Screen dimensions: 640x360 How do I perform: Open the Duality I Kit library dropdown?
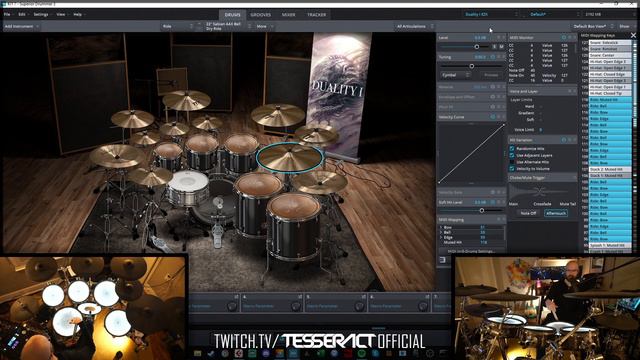click(x=491, y=14)
